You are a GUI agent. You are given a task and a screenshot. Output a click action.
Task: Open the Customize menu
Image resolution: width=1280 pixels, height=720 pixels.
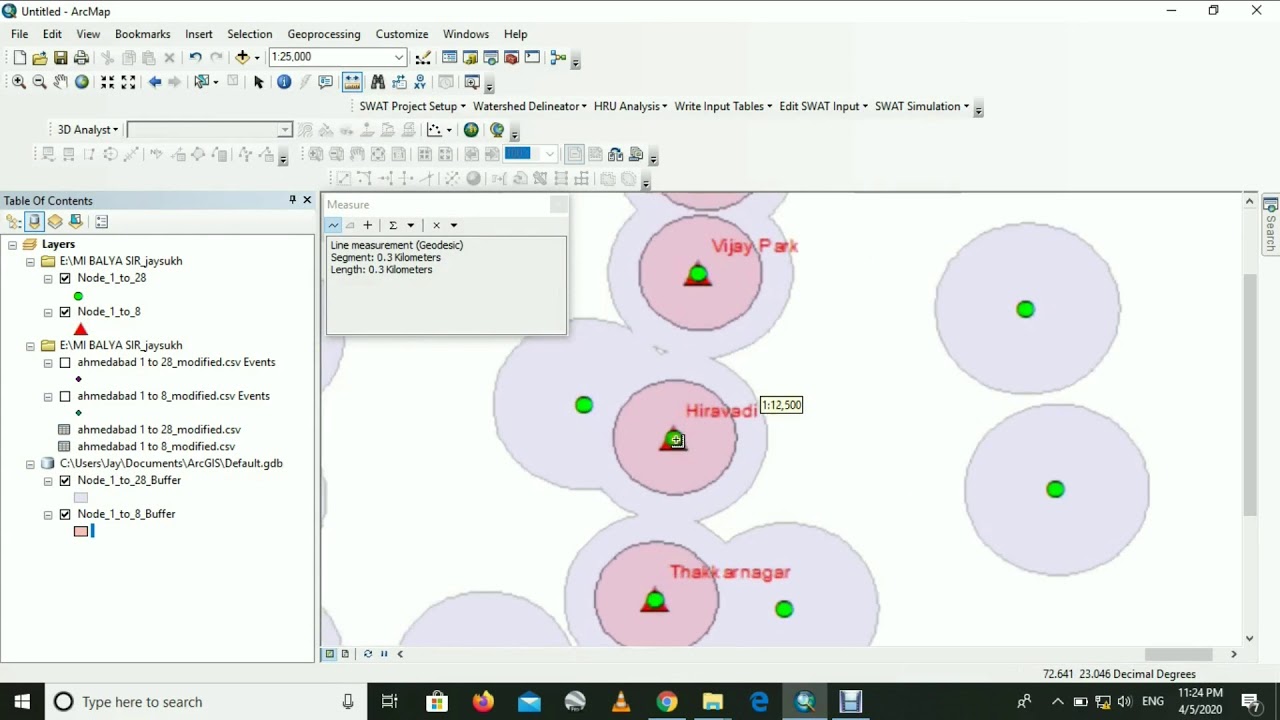(402, 34)
